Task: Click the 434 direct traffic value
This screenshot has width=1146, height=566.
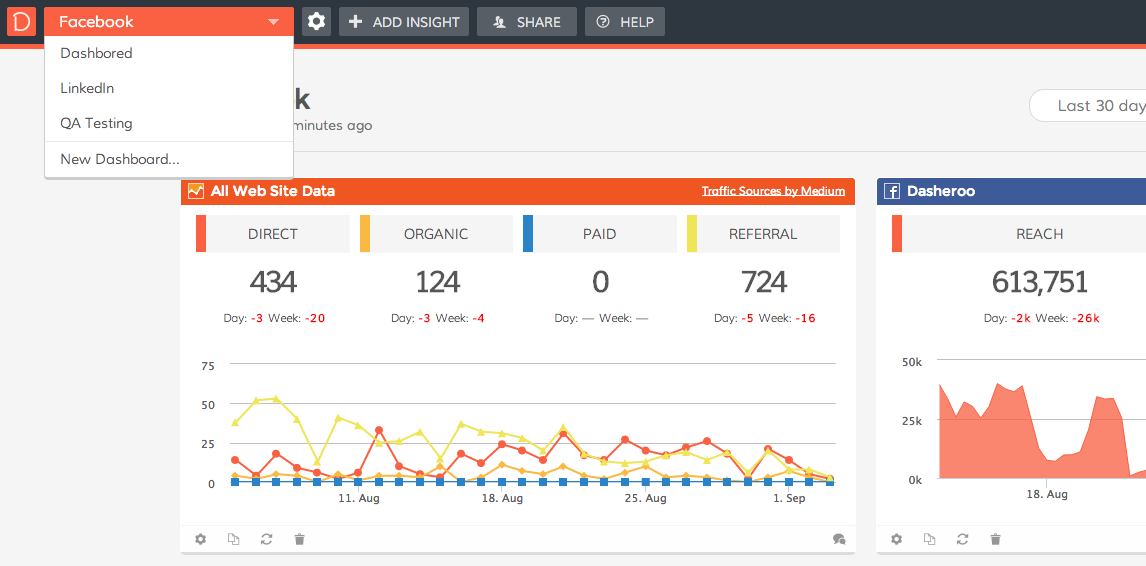Action: (x=273, y=282)
